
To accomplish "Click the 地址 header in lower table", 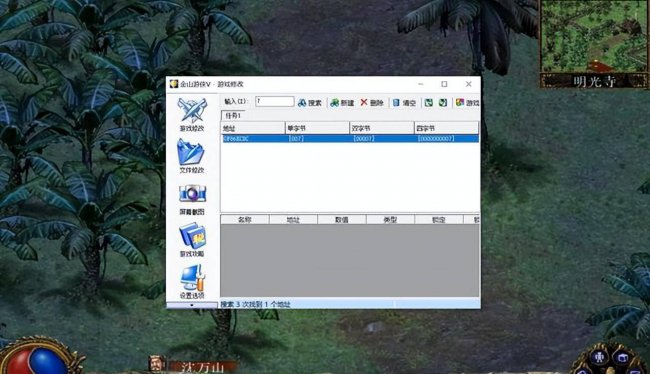I will [293, 220].
